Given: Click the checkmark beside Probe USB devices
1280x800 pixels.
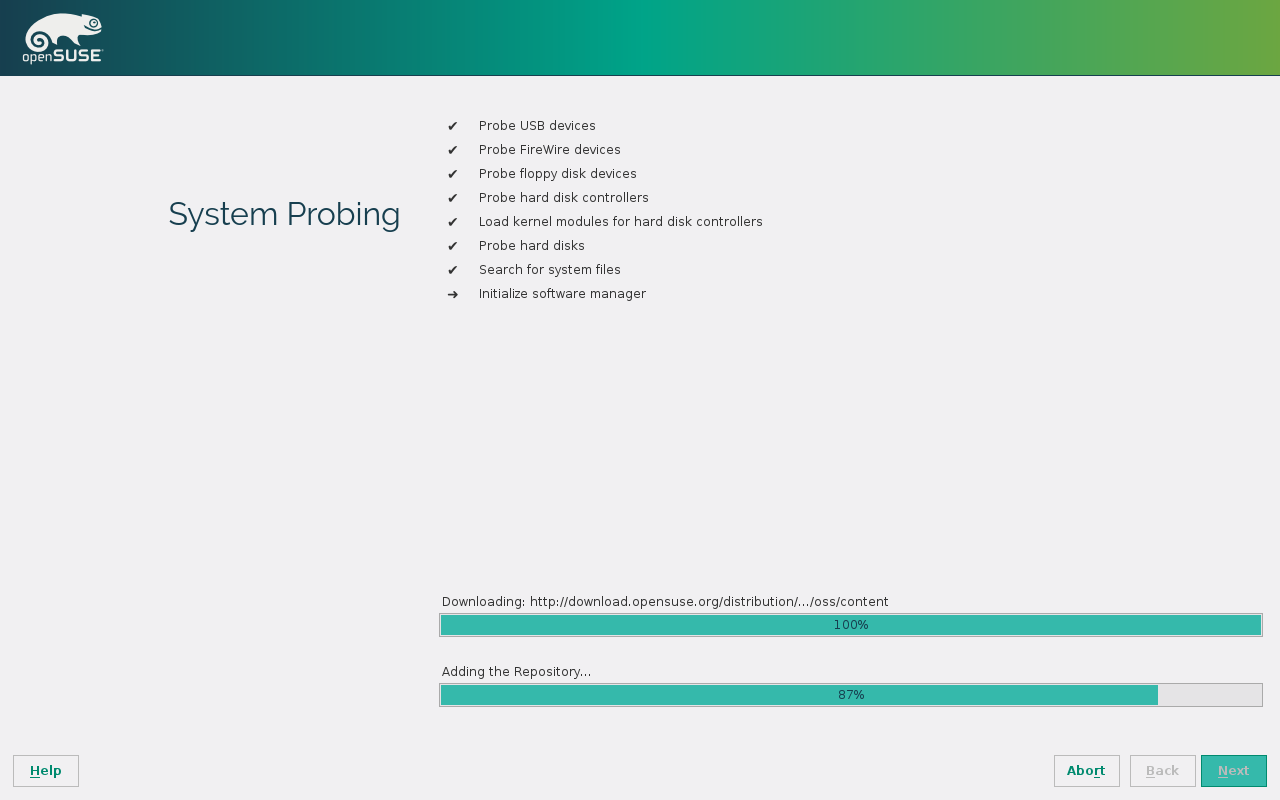Looking at the screenshot, I should [452, 126].
